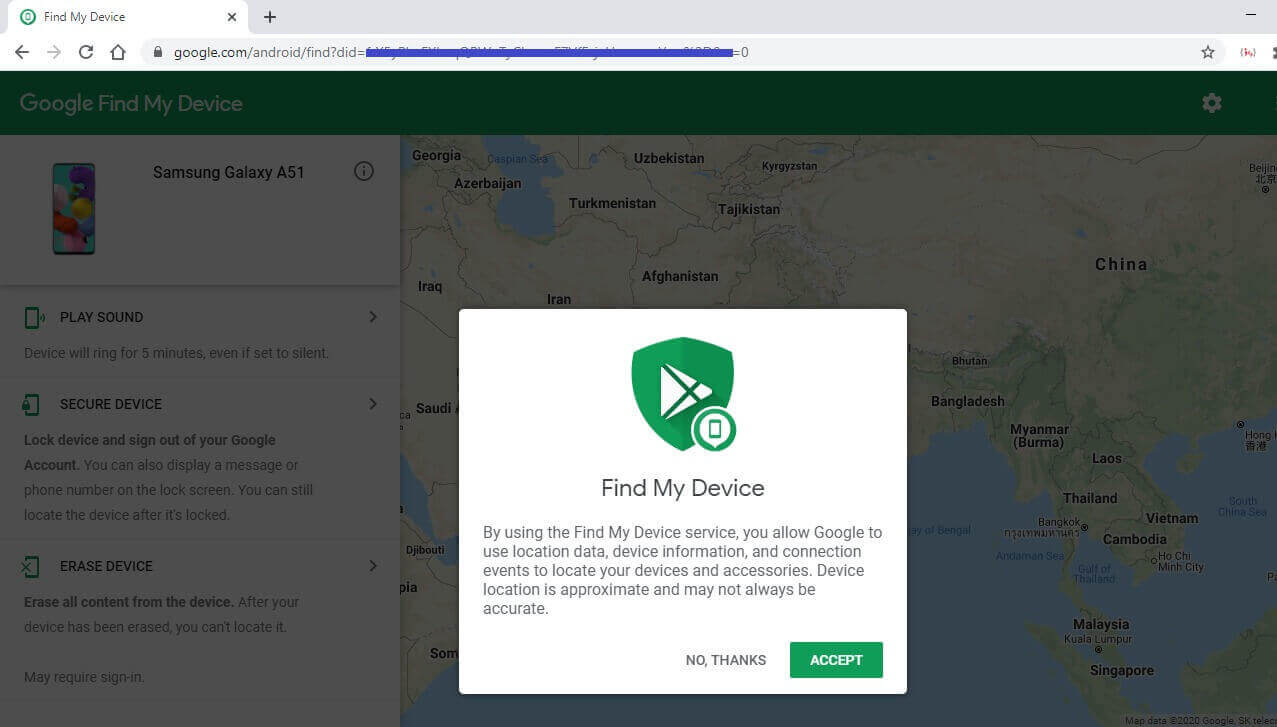This screenshot has height=727, width=1277.
Task: Expand the ERASE DEVICE option chevron
Action: click(x=373, y=566)
